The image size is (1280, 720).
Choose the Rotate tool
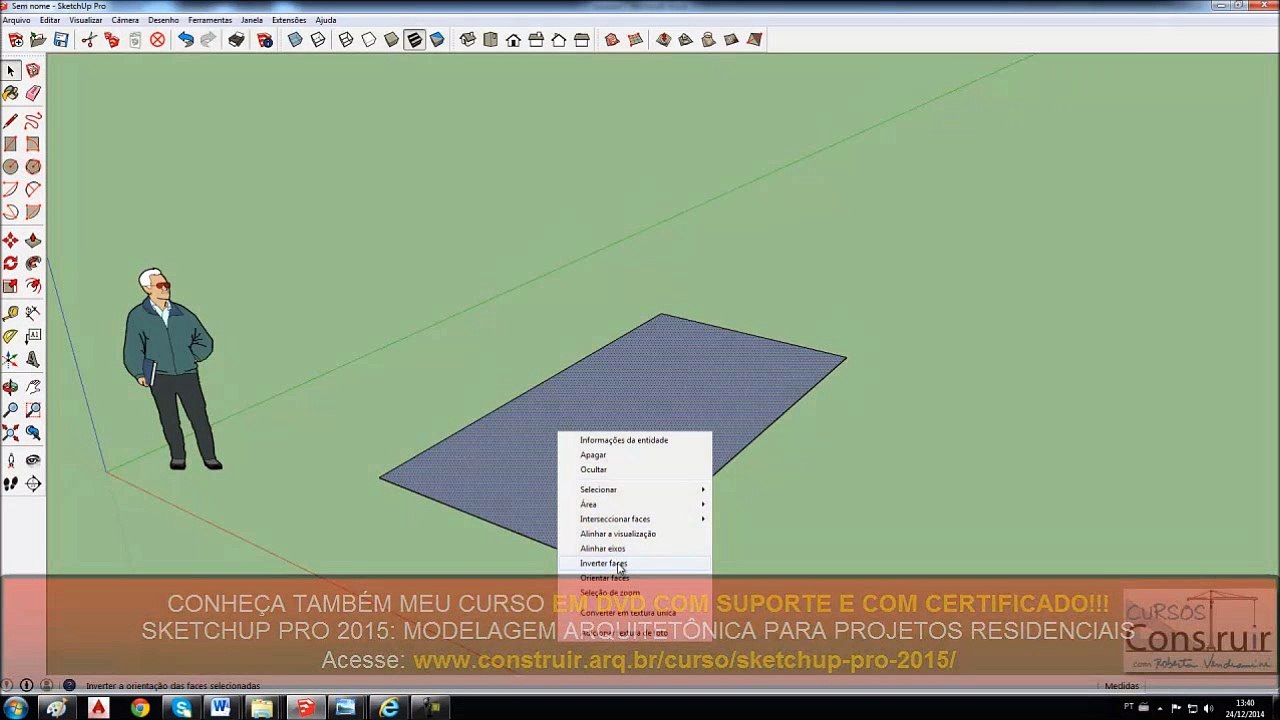point(11,263)
